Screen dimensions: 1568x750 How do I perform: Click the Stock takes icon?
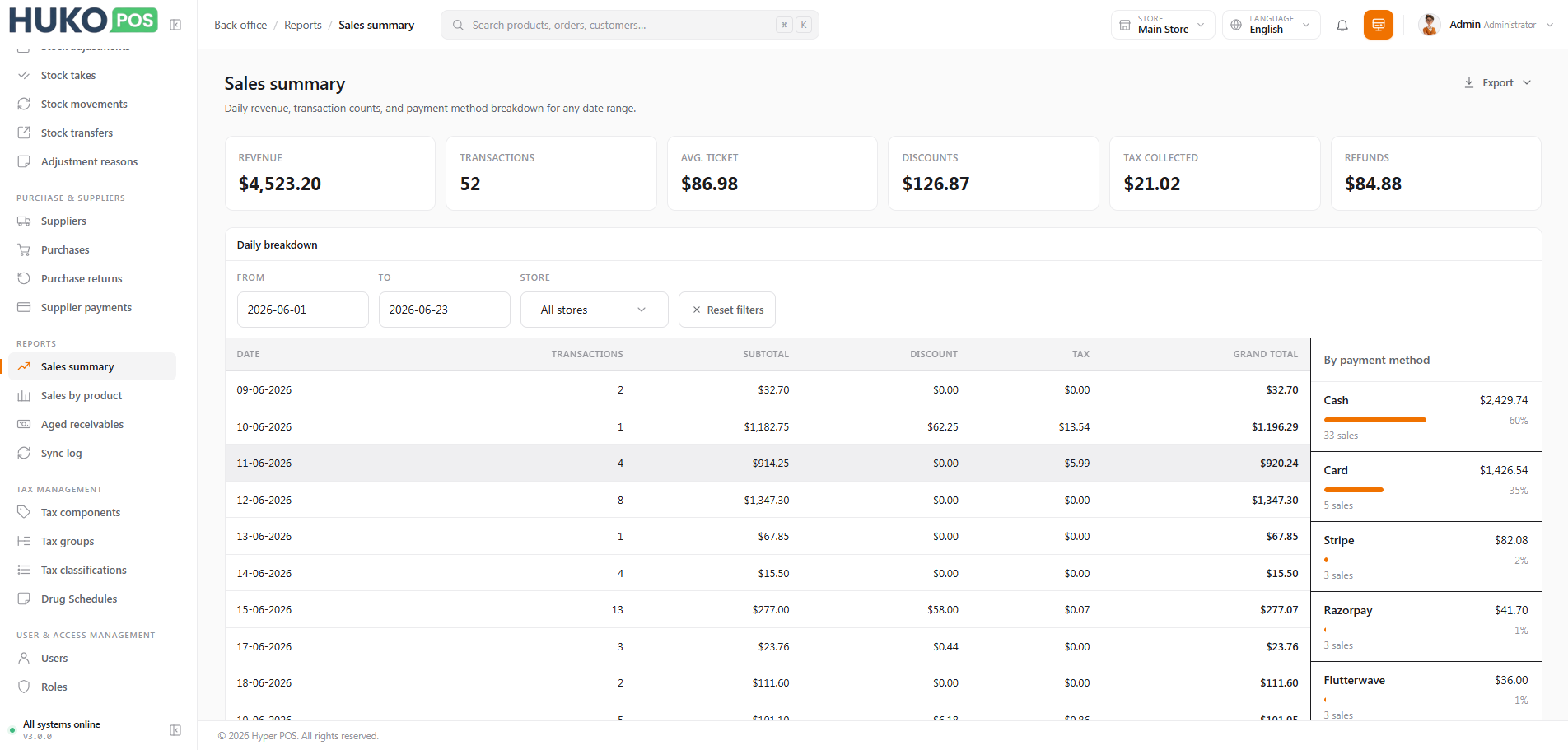pyautogui.click(x=24, y=75)
